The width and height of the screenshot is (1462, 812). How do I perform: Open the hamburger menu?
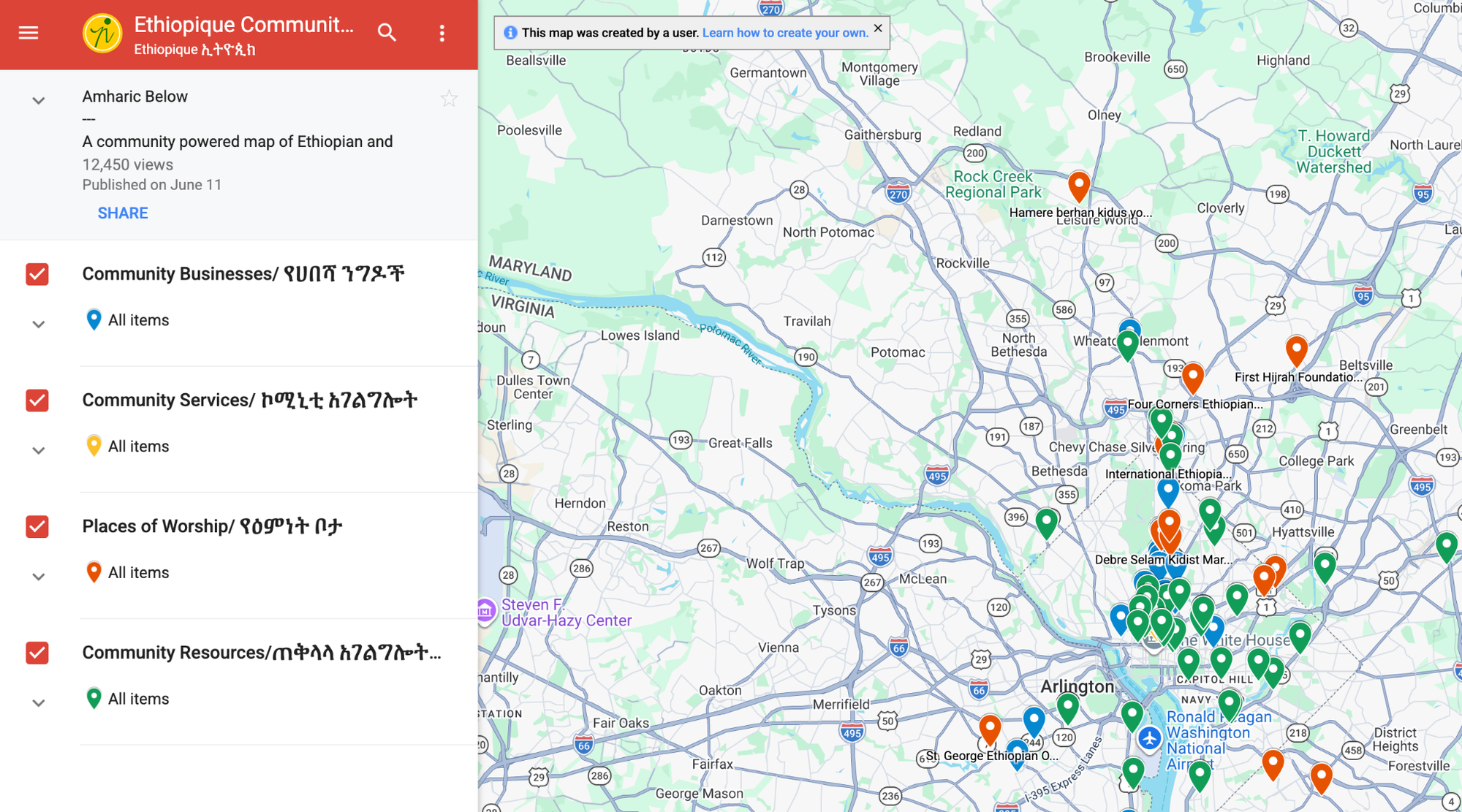[29, 33]
